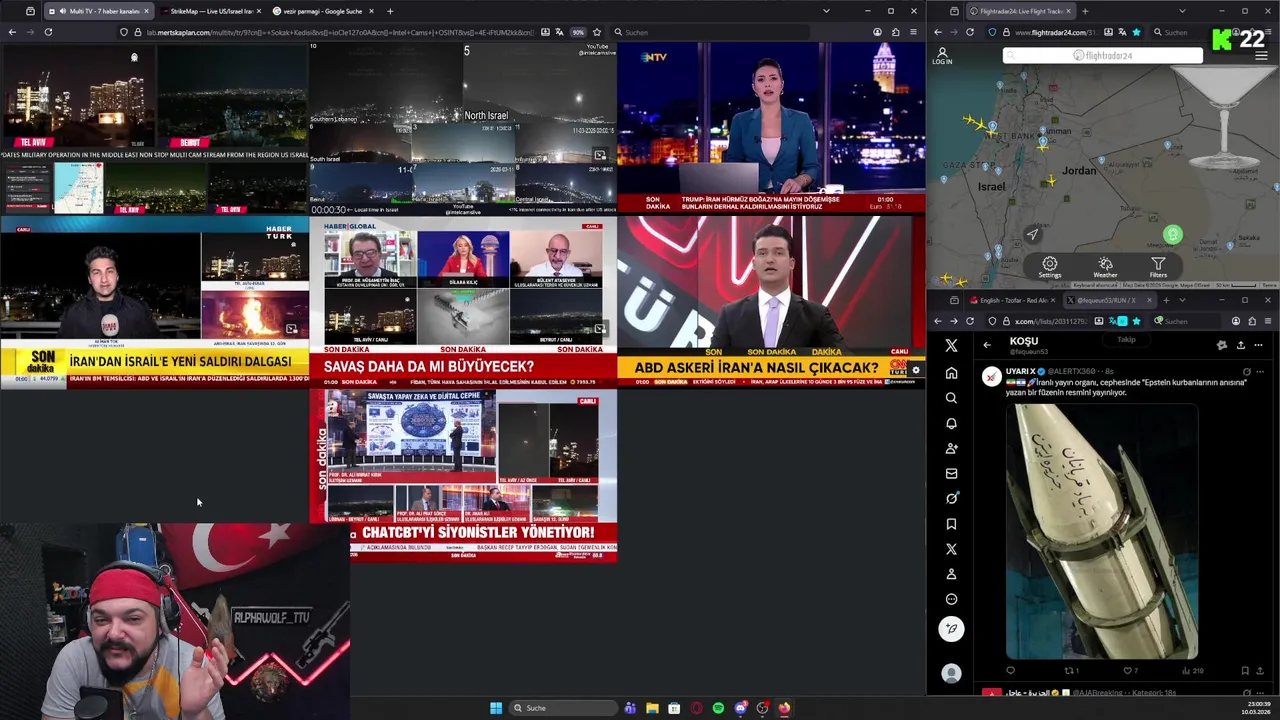Open a new tab in the Multi TV window

click(x=390, y=11)
